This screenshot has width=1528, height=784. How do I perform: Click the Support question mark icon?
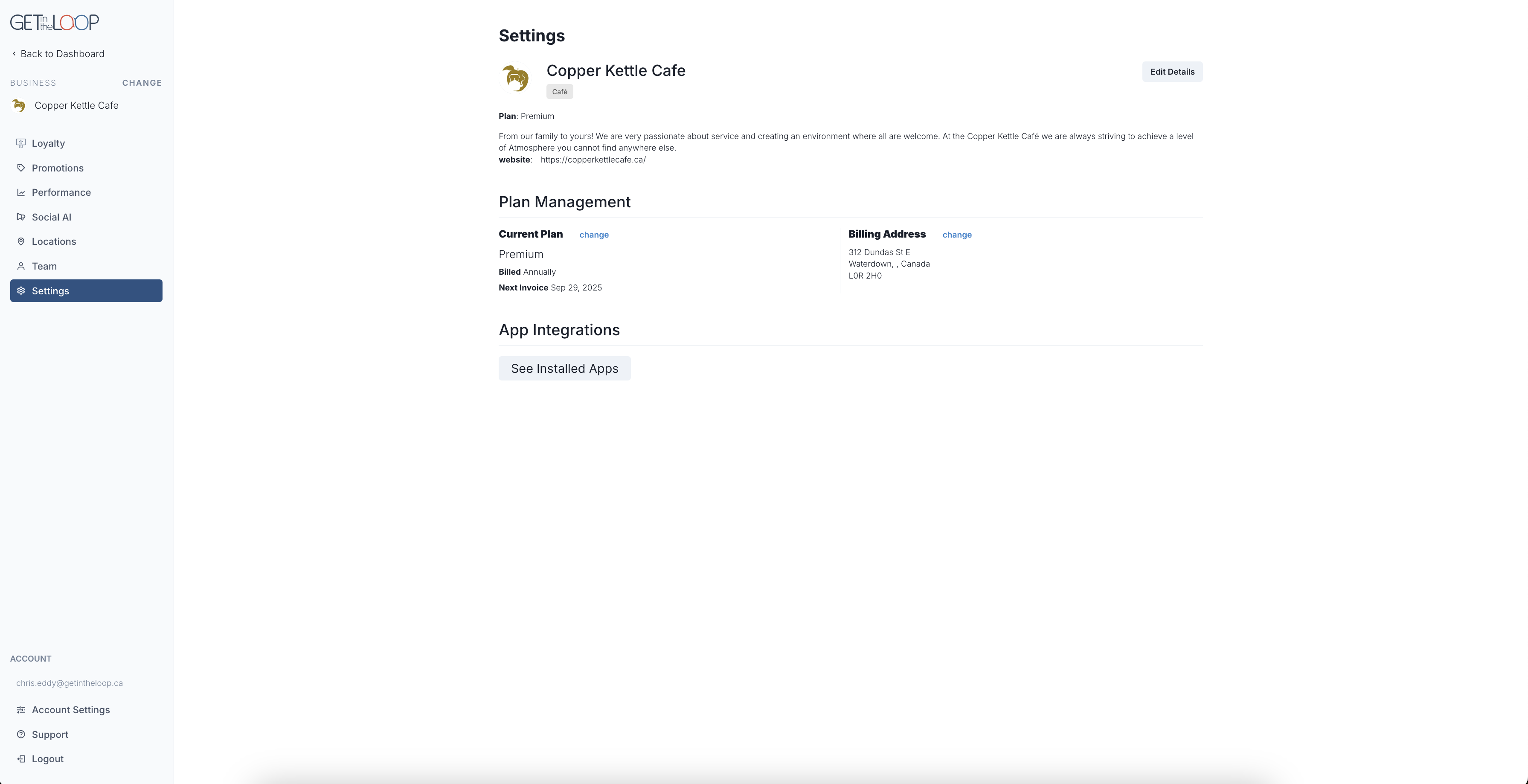pos(21,734)
